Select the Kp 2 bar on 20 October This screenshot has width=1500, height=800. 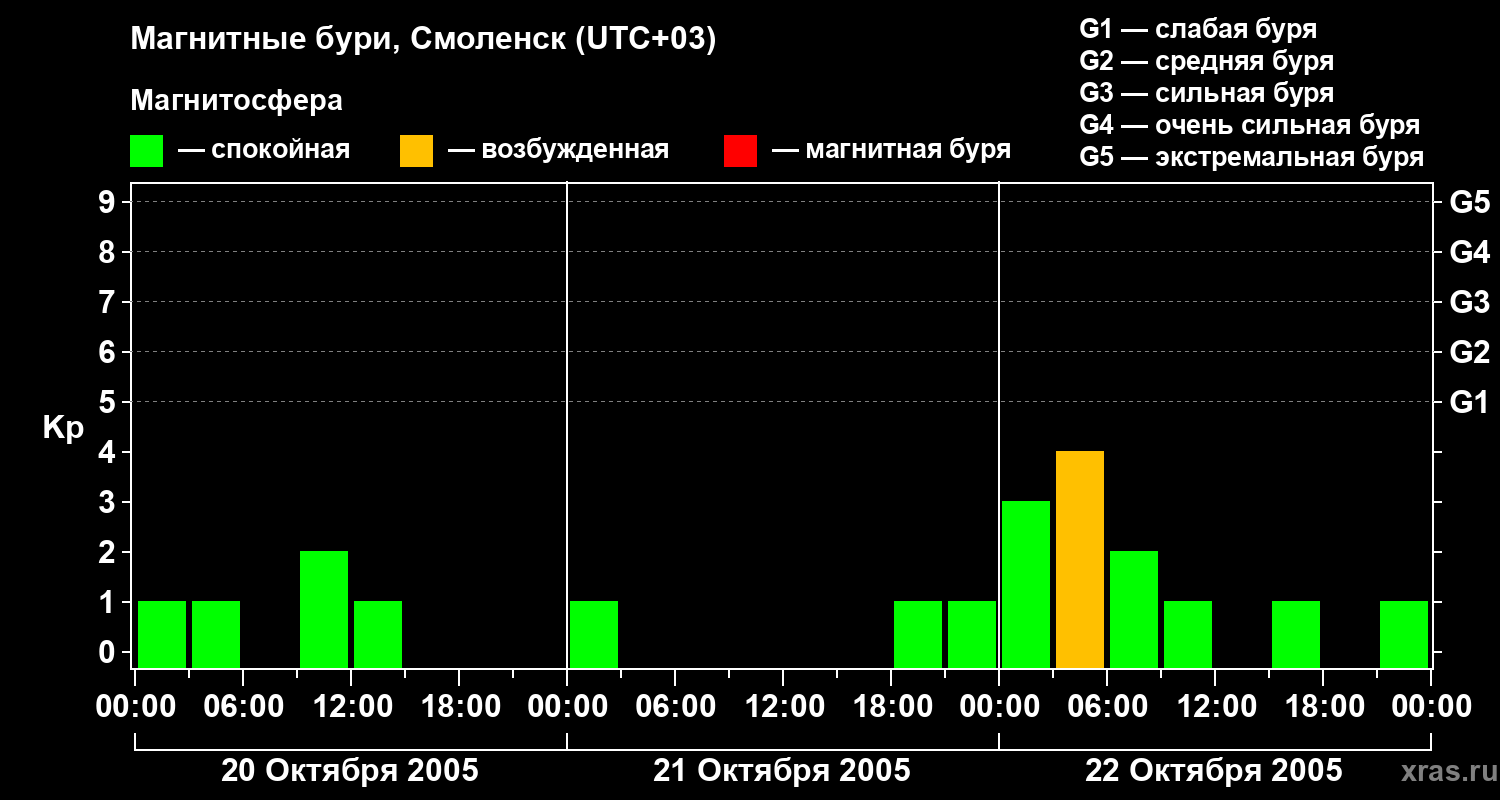click(324, 609)
